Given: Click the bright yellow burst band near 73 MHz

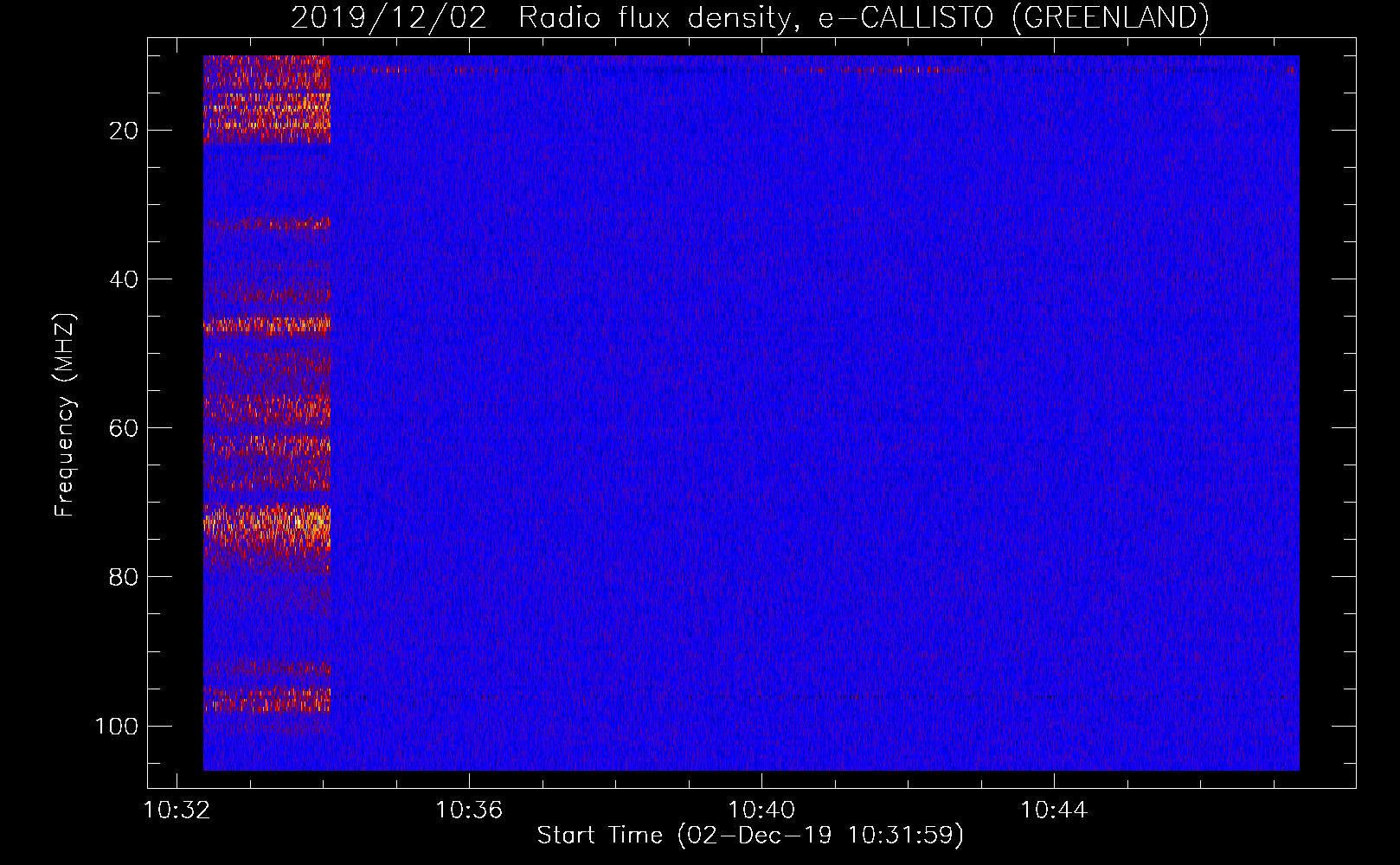Looking at the screenshot, I should 267,526.
